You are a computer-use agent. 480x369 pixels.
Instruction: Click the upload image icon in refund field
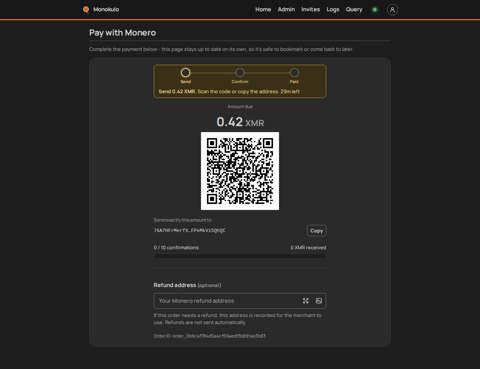tap(319, 301)
